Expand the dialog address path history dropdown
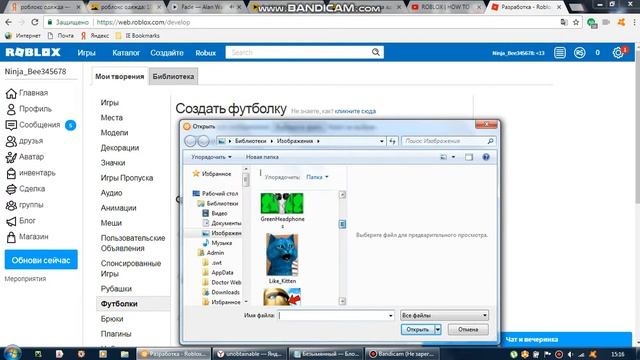 click(x=382, y=141)
